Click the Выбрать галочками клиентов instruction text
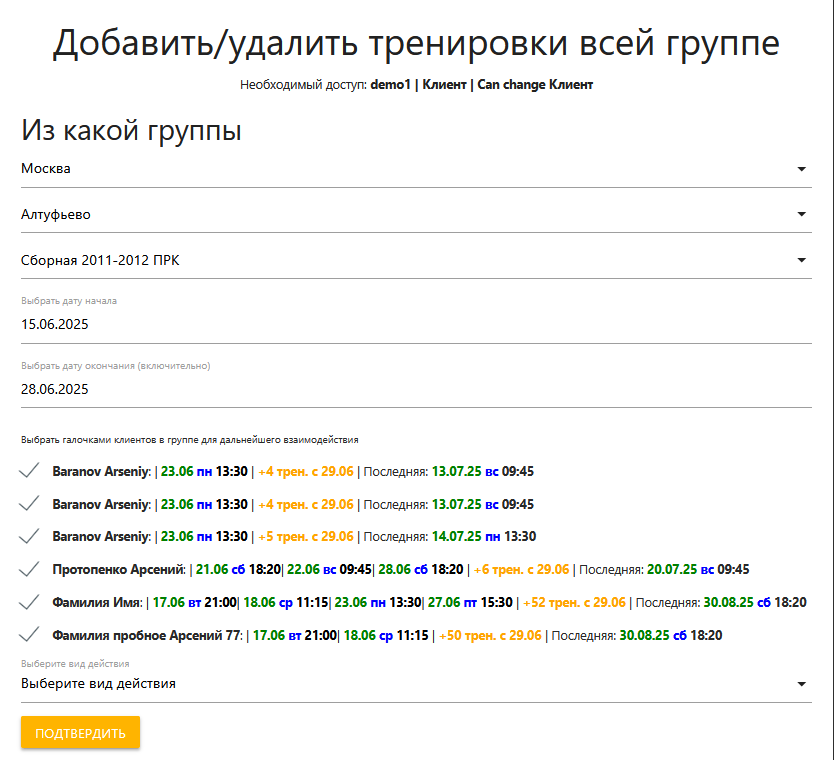 [x=190, y=440]
